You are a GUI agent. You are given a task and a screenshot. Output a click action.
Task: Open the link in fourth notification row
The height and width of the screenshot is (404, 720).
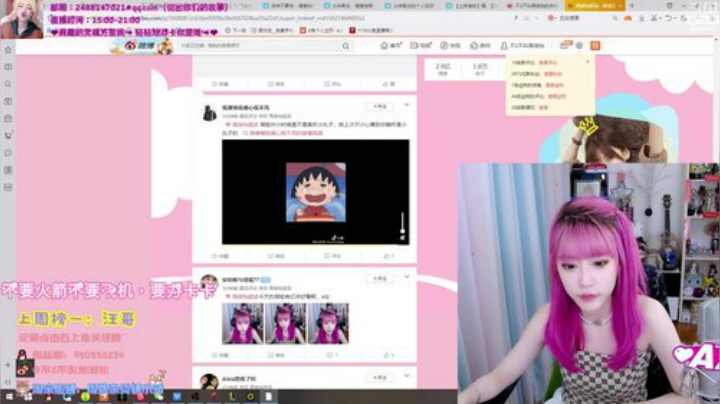tap(557, 96)
